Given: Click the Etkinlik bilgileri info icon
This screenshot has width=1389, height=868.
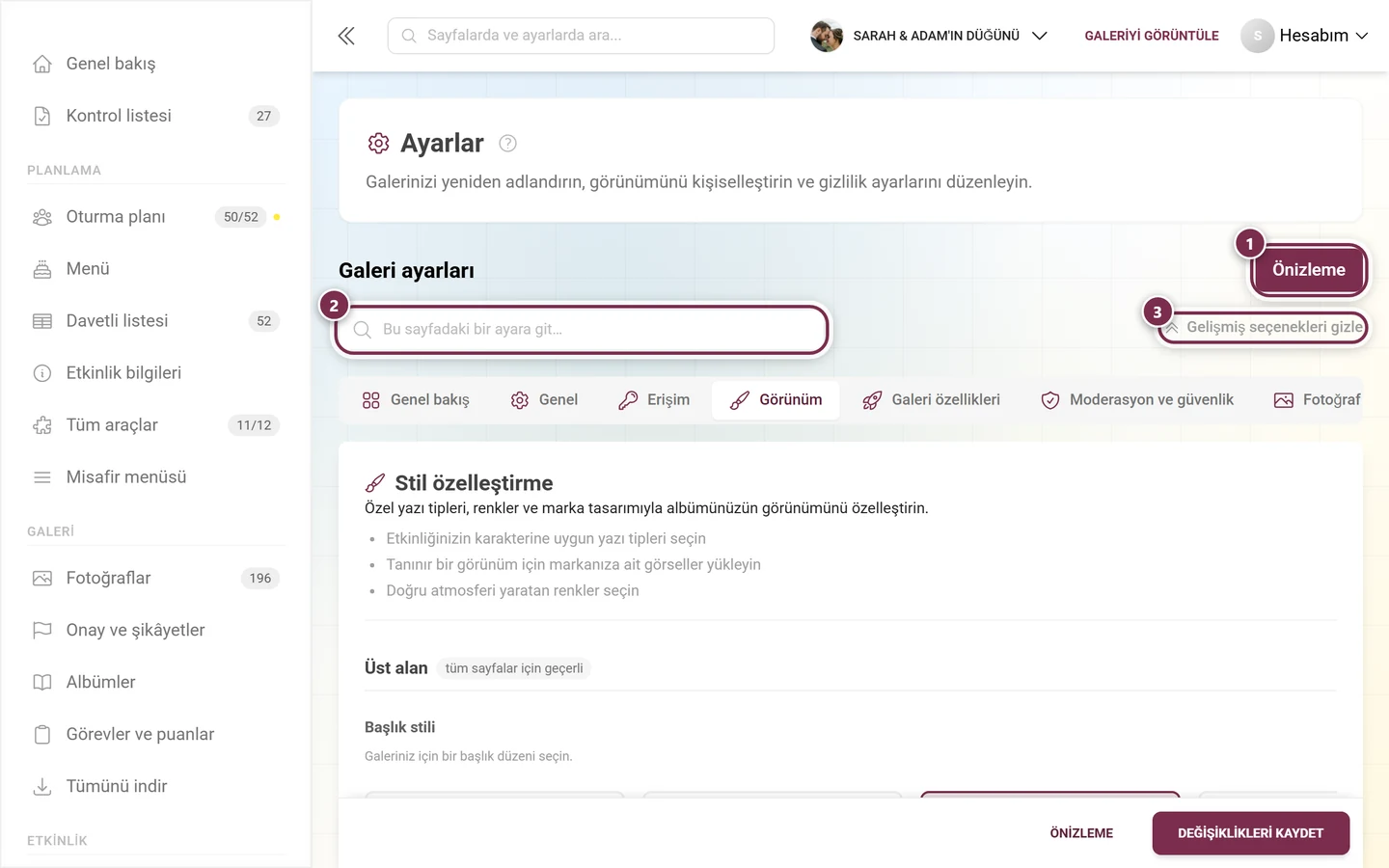Looking at the screenshot, I should click(x=42, y=373).
